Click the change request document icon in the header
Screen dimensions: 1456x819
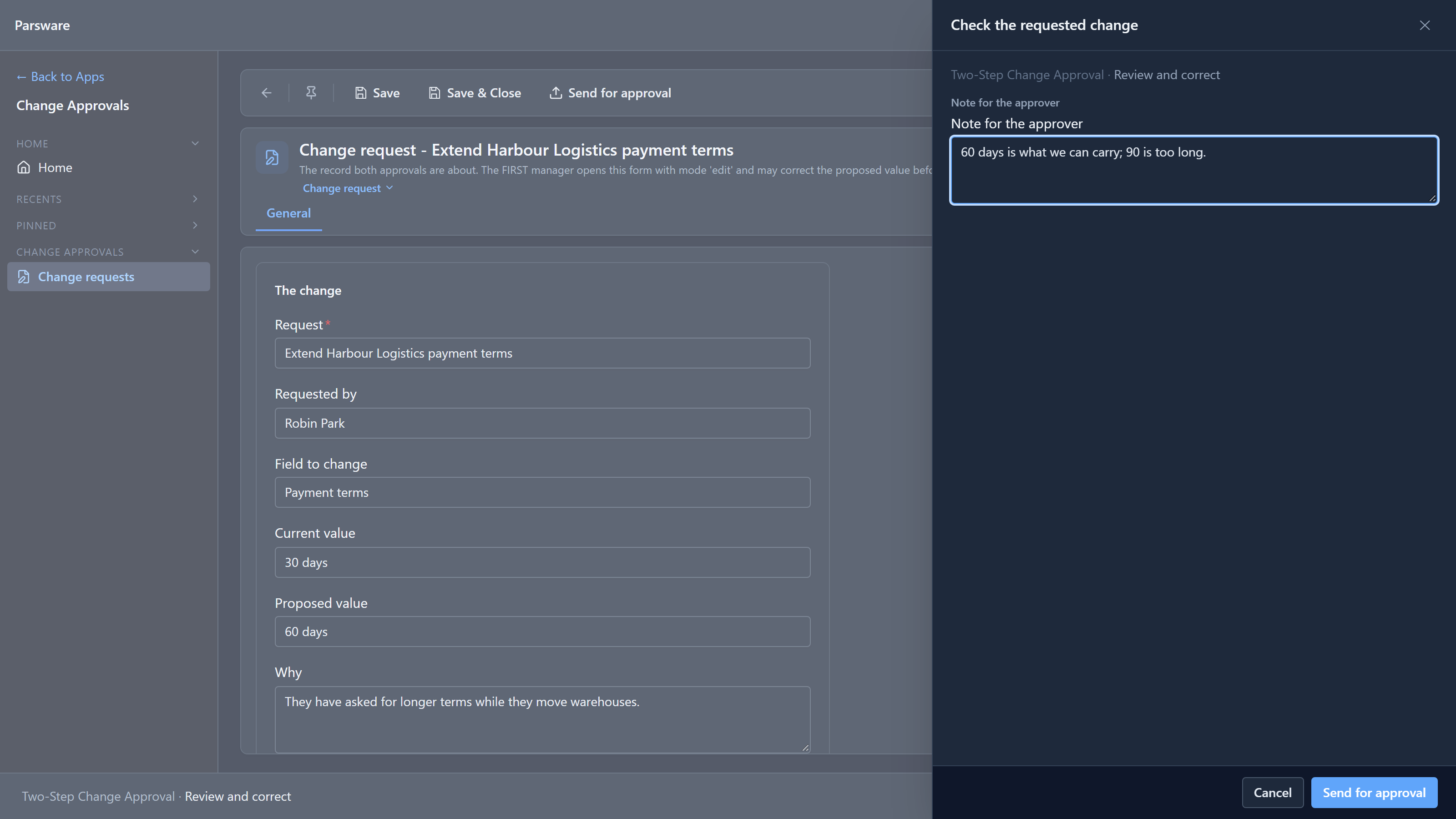click(272, 157)
